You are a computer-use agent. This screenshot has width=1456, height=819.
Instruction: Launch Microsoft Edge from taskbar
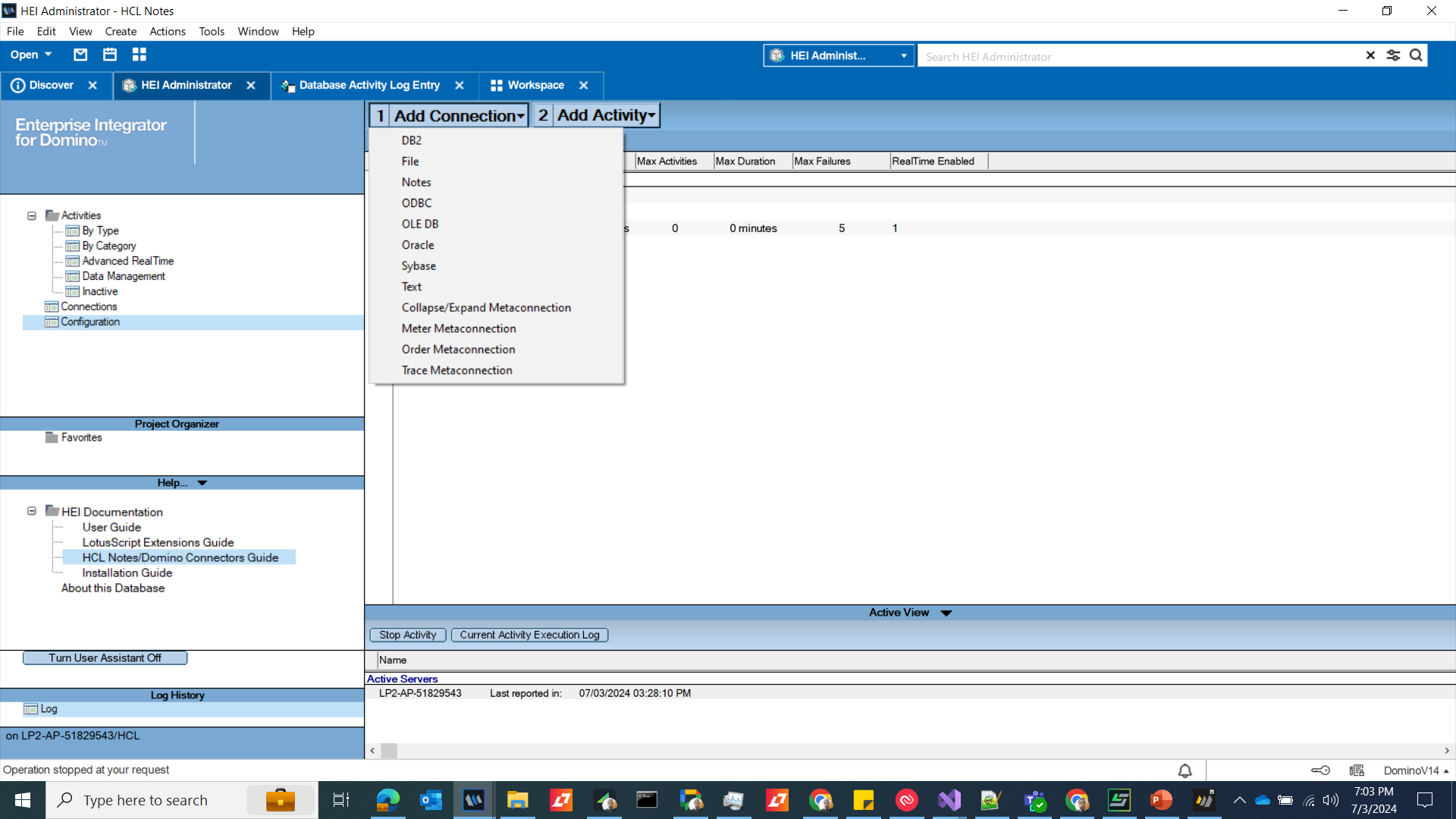[x=388, y=800]
